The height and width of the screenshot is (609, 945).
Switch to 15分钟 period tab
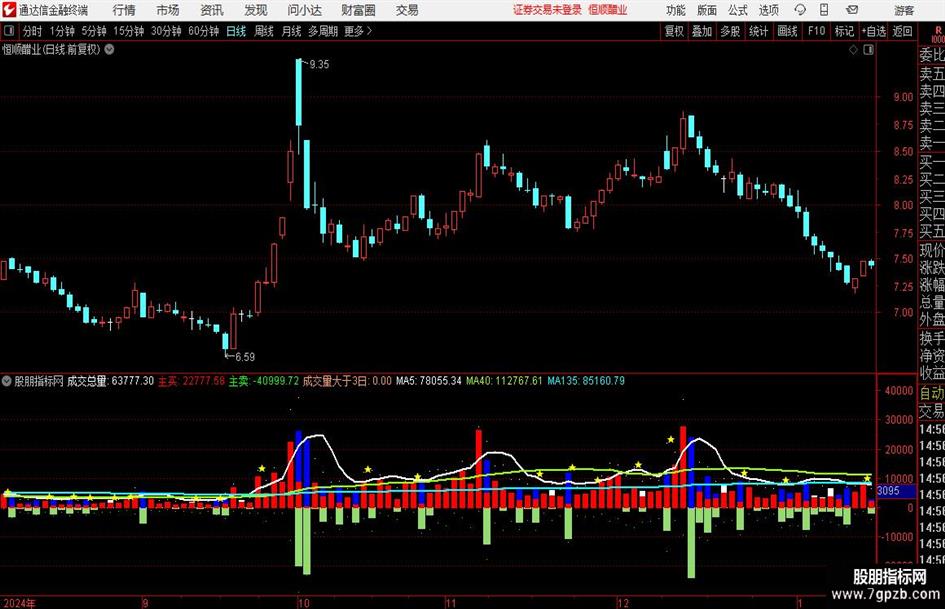128,31
